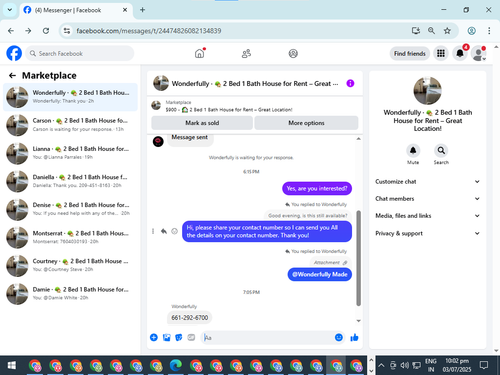Click the Search Facebook field

[x=80, y=53]
